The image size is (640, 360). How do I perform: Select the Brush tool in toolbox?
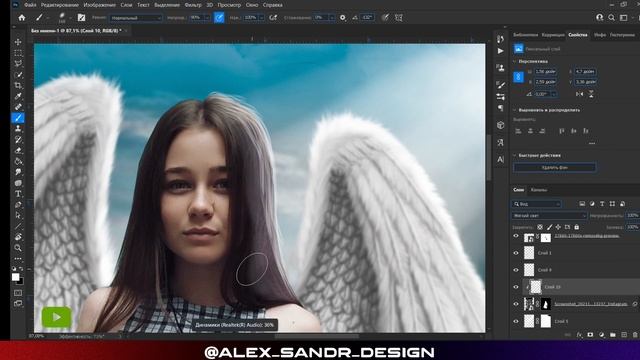point(18,118)
